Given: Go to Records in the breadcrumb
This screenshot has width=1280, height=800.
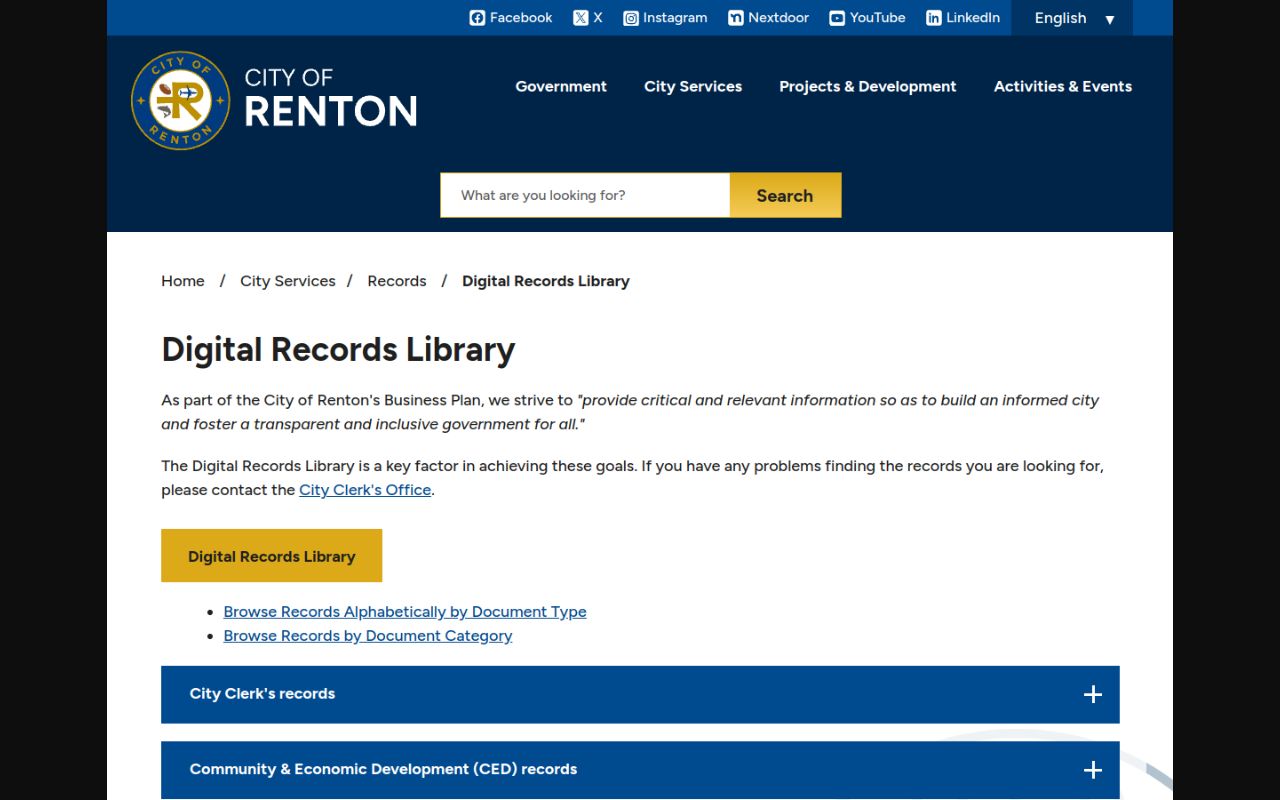Looking at the screenshot, I should [397, 281].
